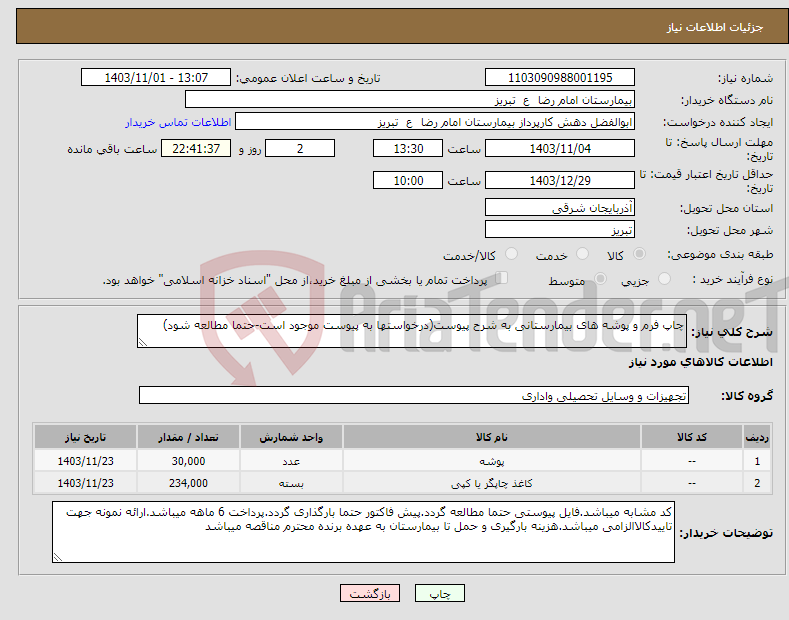789x620 pixels.
Task: Click the deadline time field 13:30
Action: click(x=408, y=148)
